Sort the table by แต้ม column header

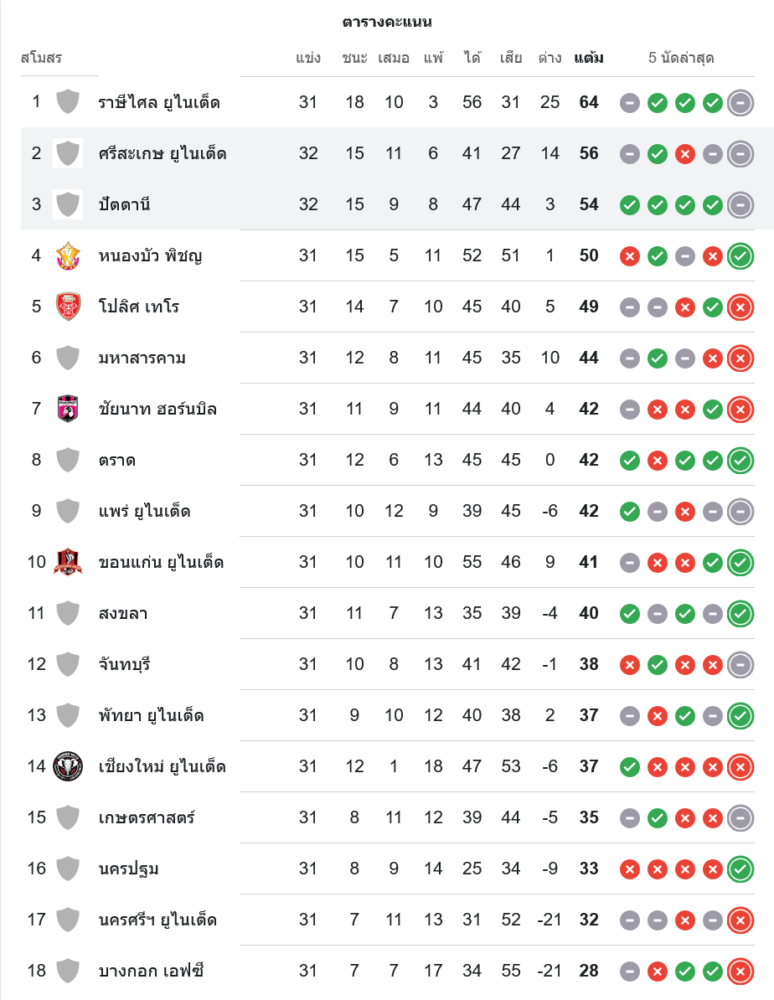click(x=589, y=58)
